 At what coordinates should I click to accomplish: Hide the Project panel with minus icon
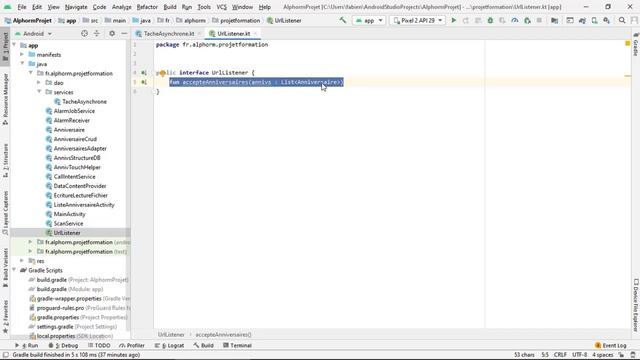click(124, 33)
